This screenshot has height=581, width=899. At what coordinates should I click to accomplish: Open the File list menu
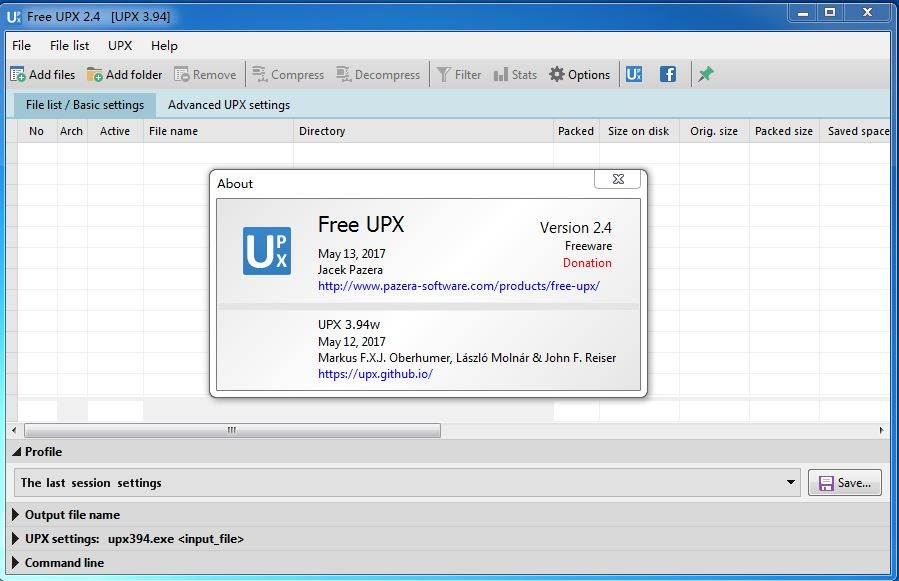69,45
